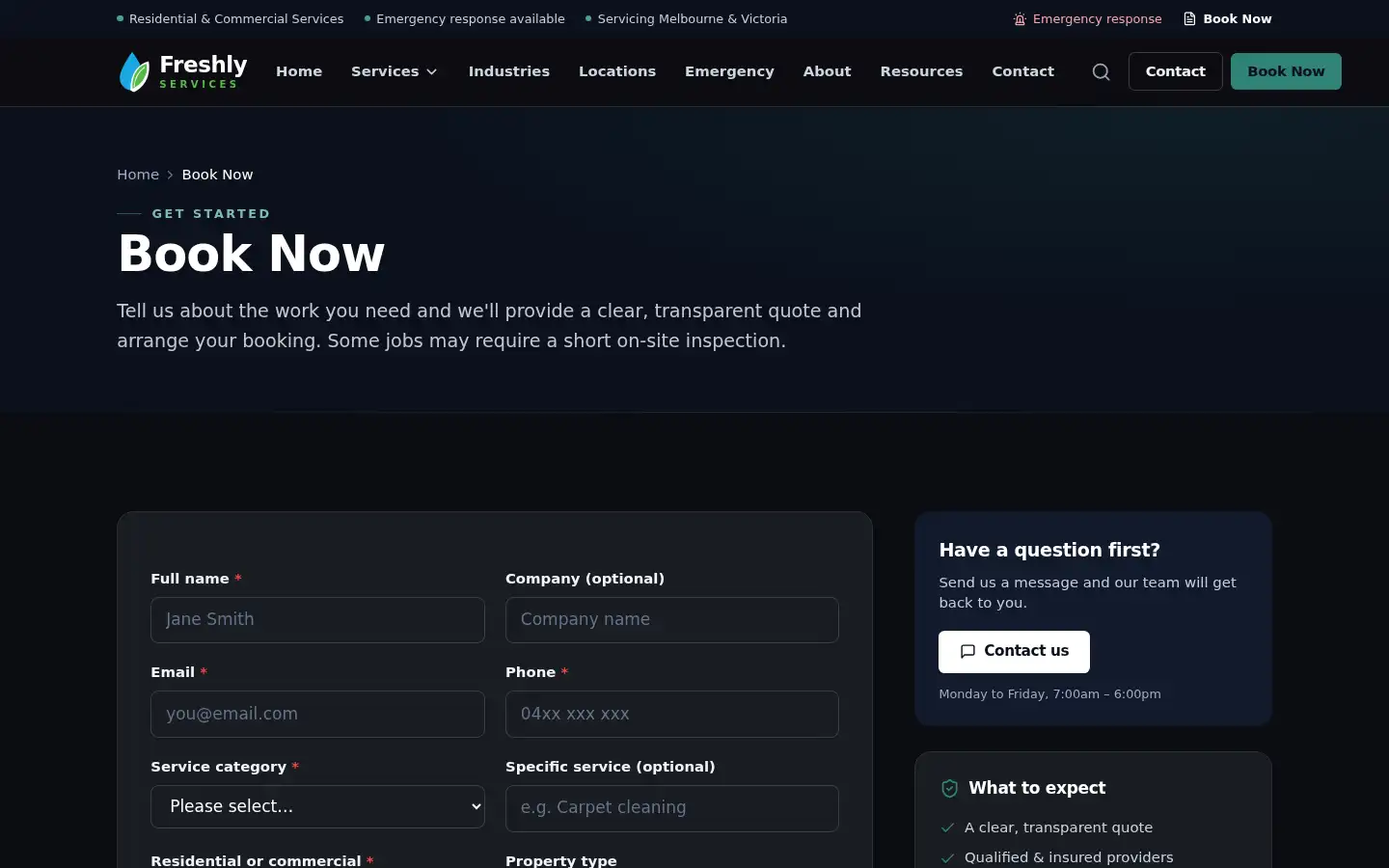Screen dimensions: 1389x868
Task: Click 'Emergency response available' text
Action: [x=471, y=19]
